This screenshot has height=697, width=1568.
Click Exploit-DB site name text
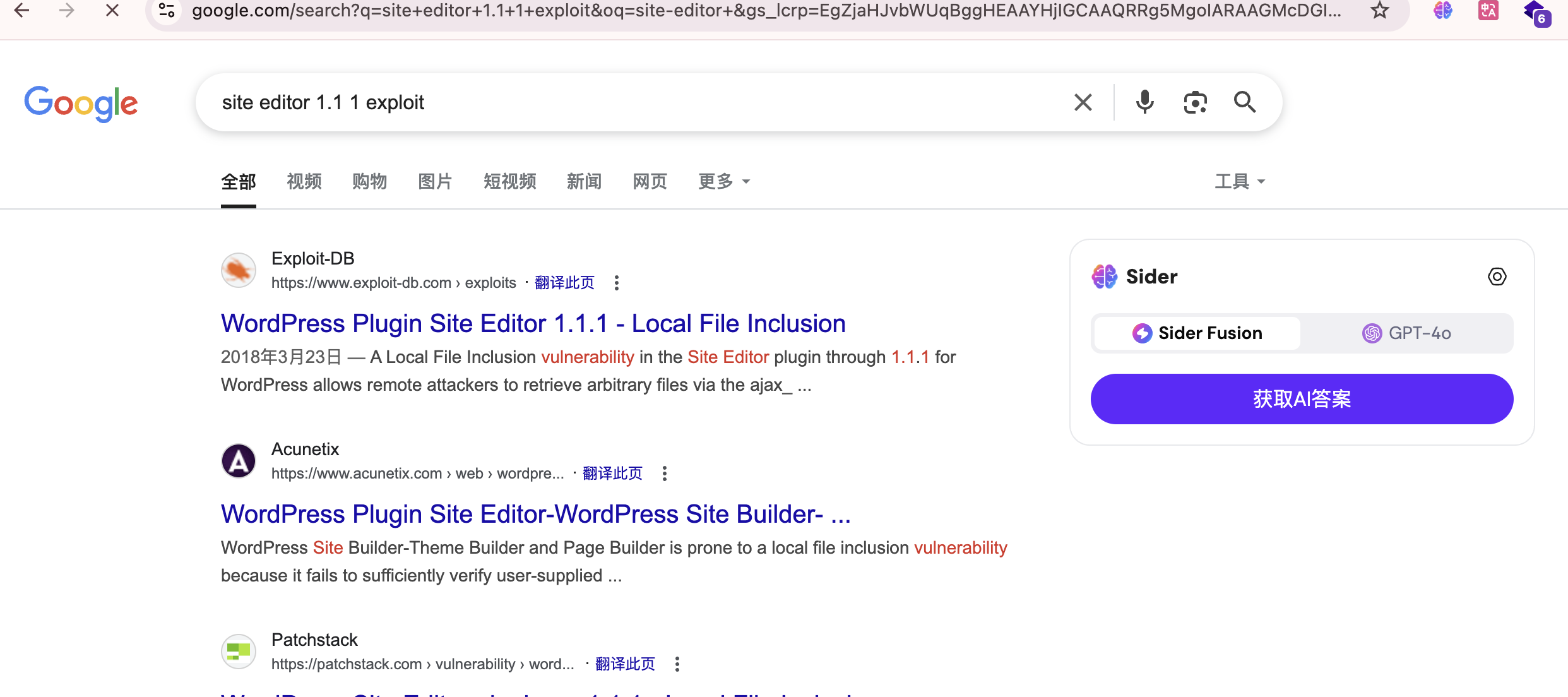pos(313,259)
